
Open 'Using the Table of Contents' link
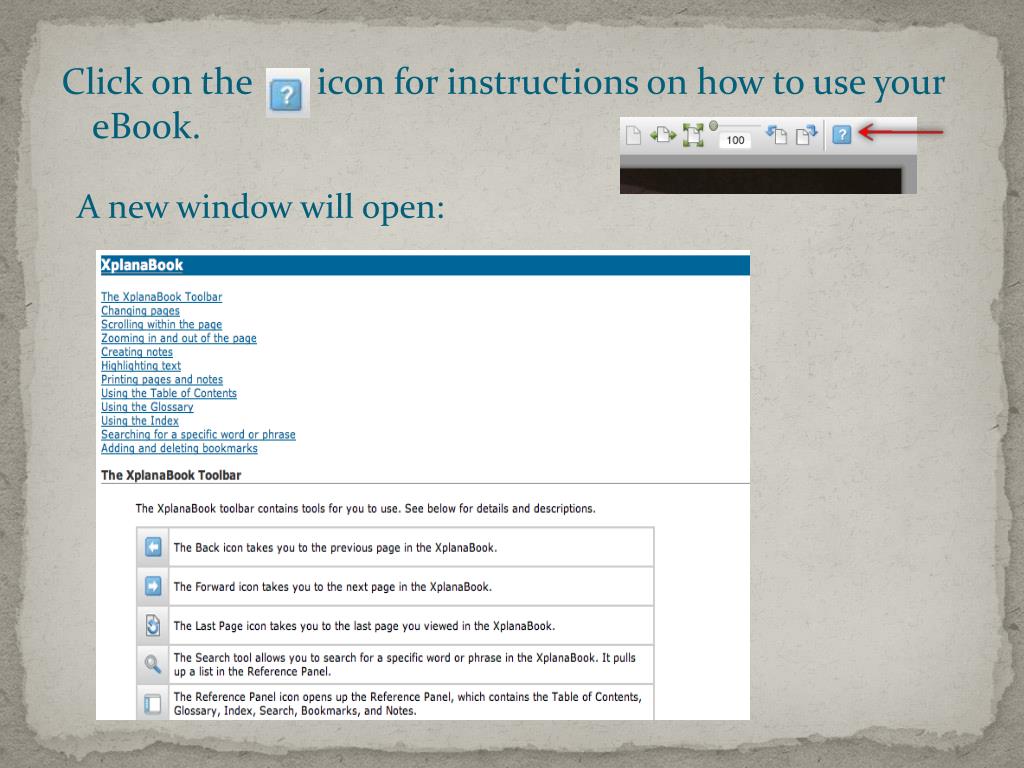pyautogui.click(x=169, y=393)
